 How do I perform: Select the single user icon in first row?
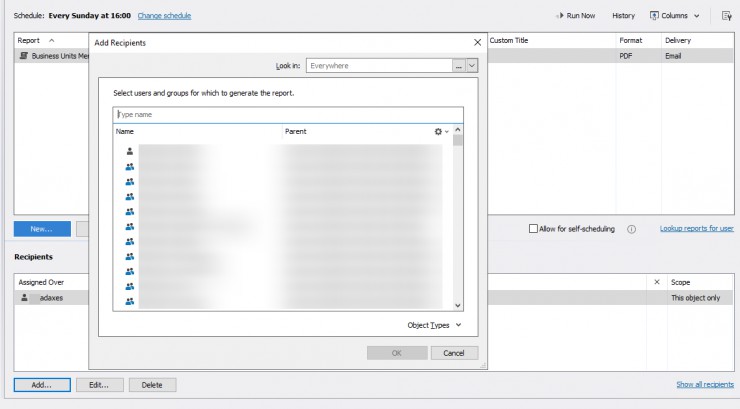click(129, 151)
